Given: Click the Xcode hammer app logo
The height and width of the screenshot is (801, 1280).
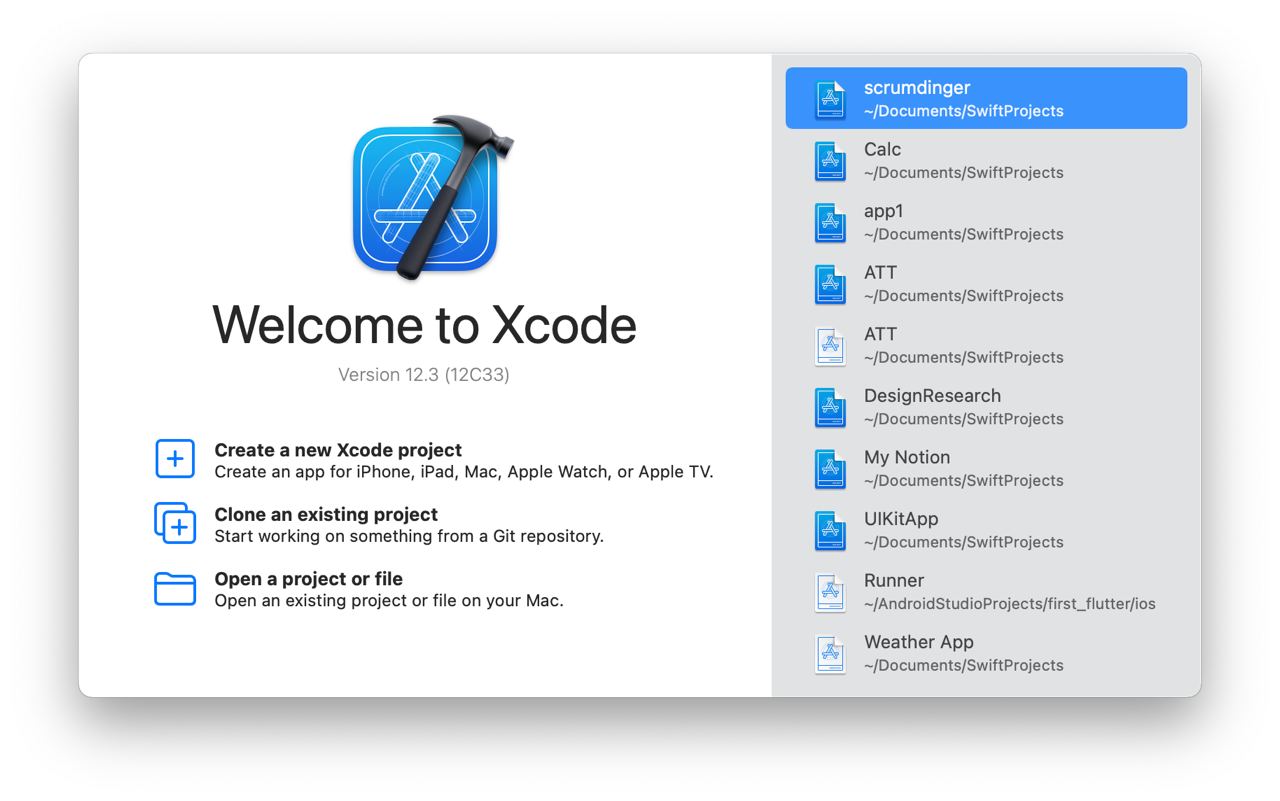Looking at the screenshot, I should pyautogui.click(x=434, y=196).
